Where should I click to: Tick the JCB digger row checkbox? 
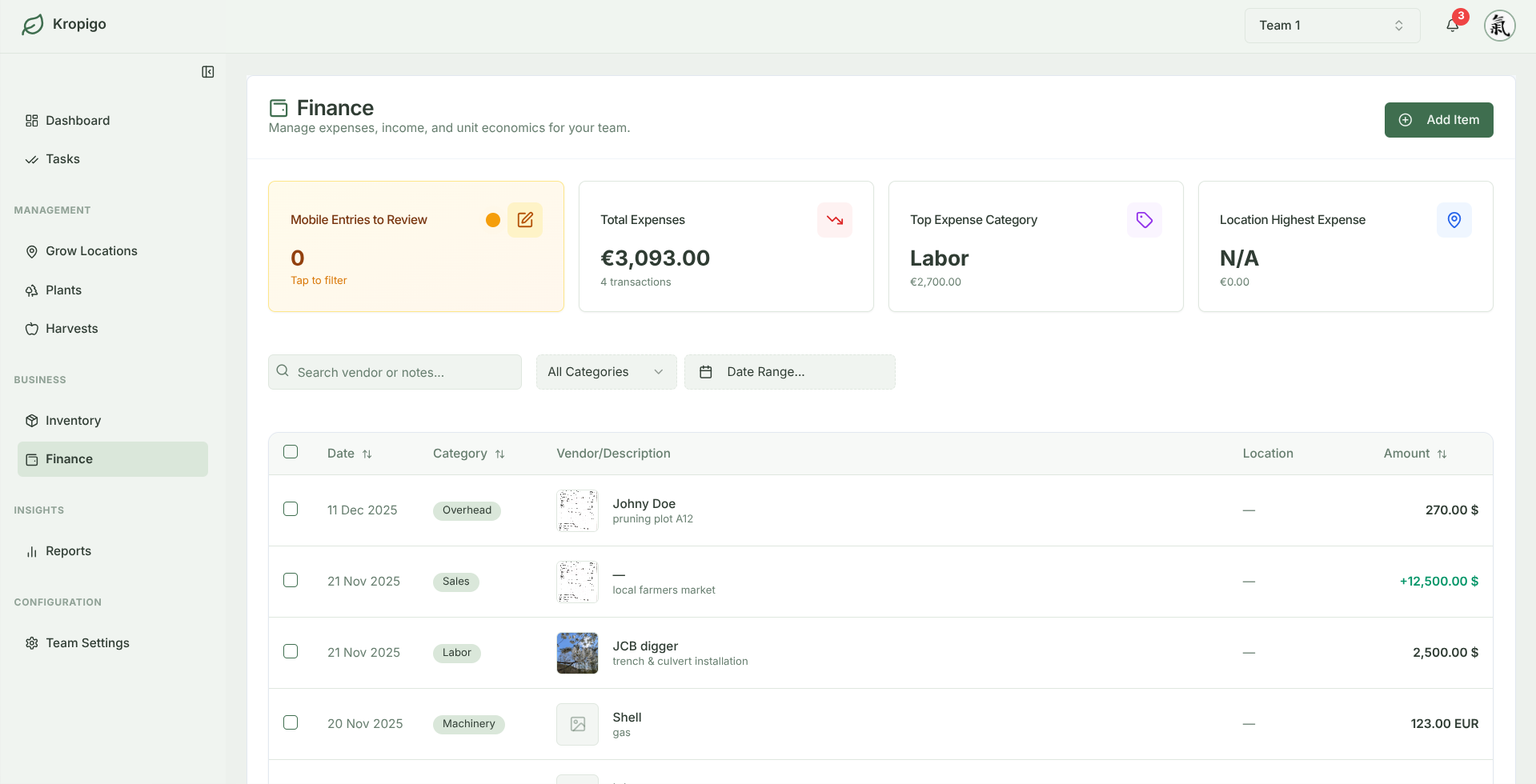pyautogui.click(x=291, y=652)
